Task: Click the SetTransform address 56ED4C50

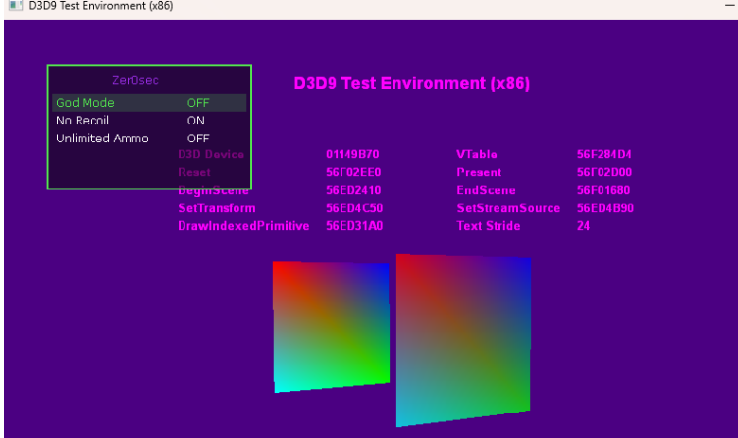Action: point(354,208)
